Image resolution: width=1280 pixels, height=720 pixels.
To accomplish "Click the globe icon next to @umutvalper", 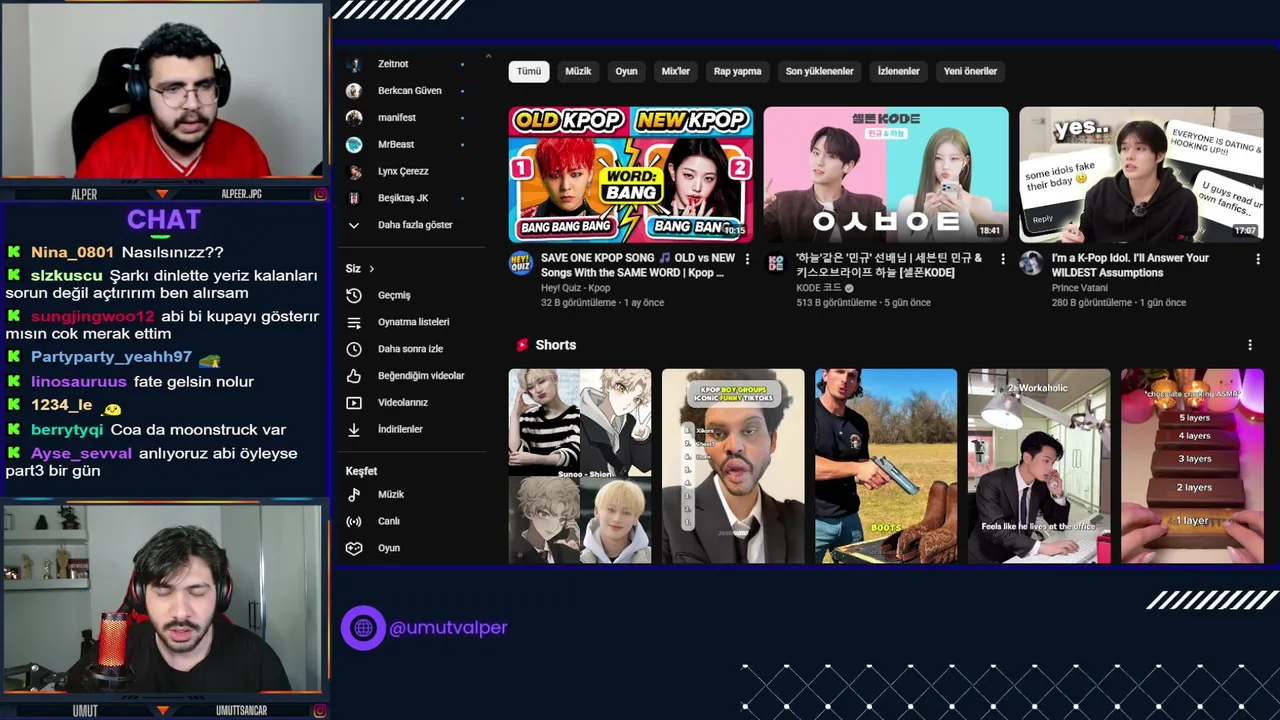I will coord(363,628).
